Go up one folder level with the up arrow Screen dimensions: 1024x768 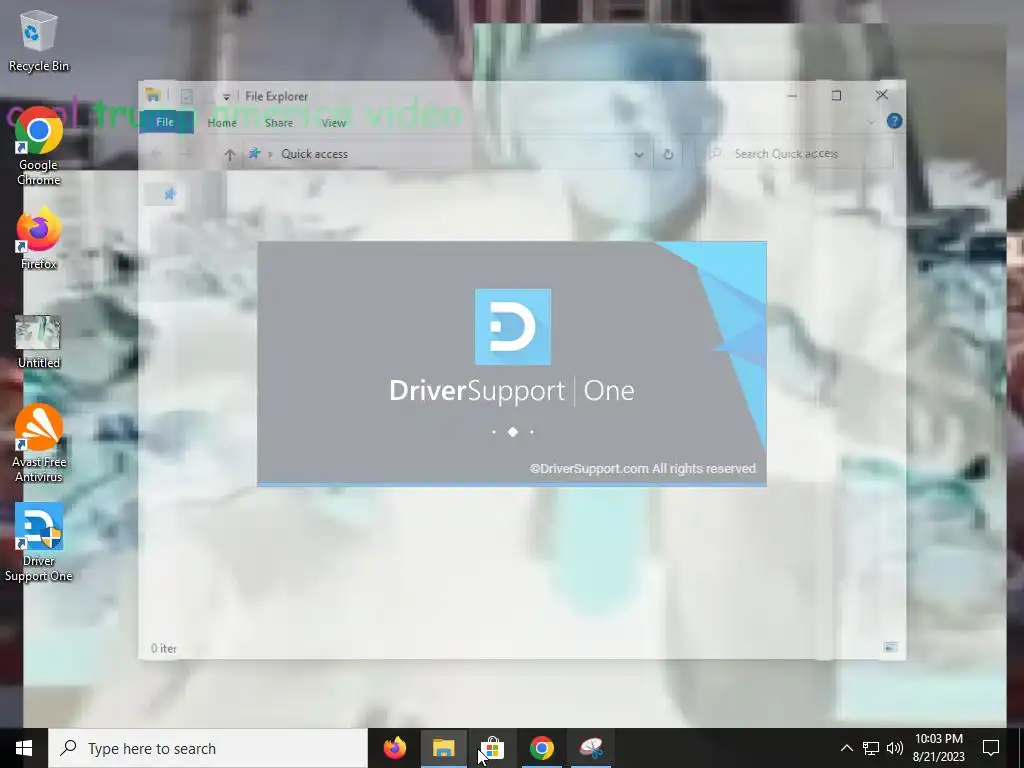229,155
